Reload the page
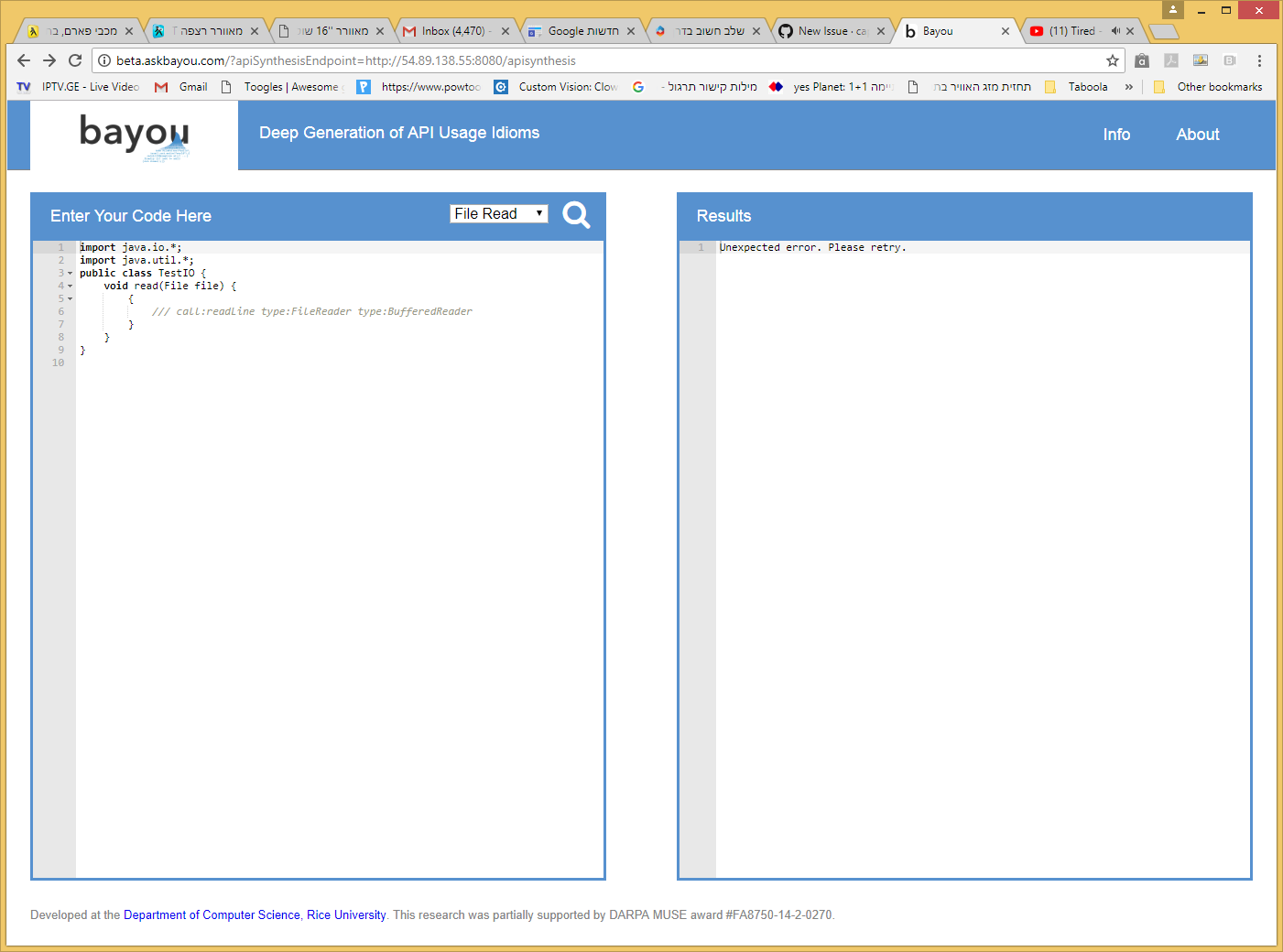This screenshot has width=1283, height=952. (75, 60)
